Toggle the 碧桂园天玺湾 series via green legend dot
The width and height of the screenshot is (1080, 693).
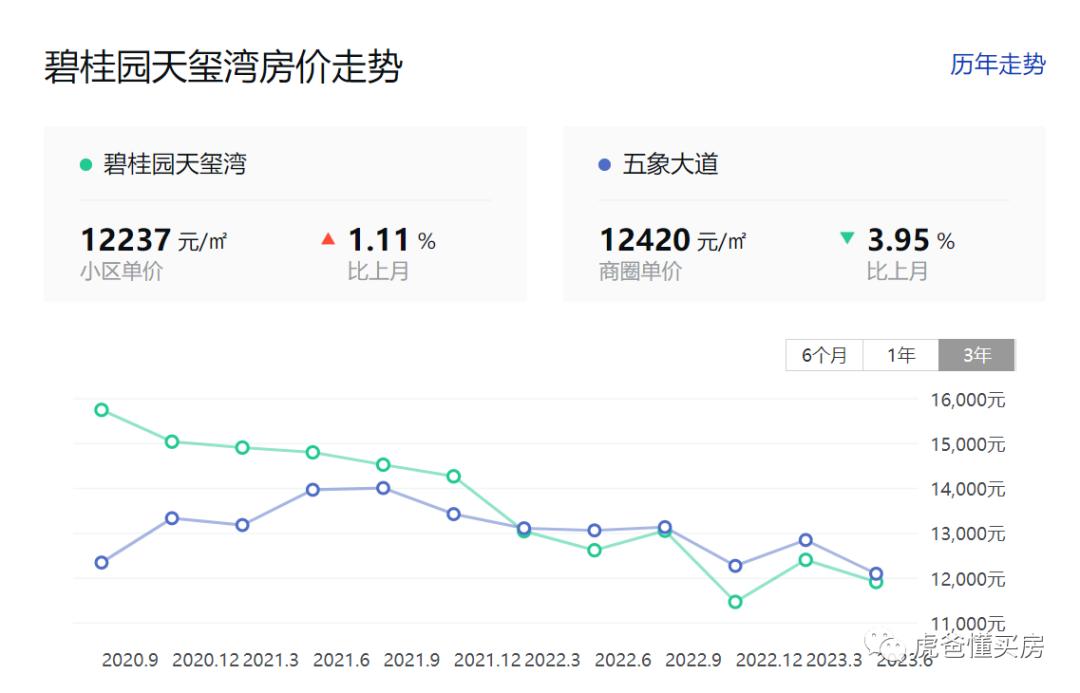coord(85,163)
